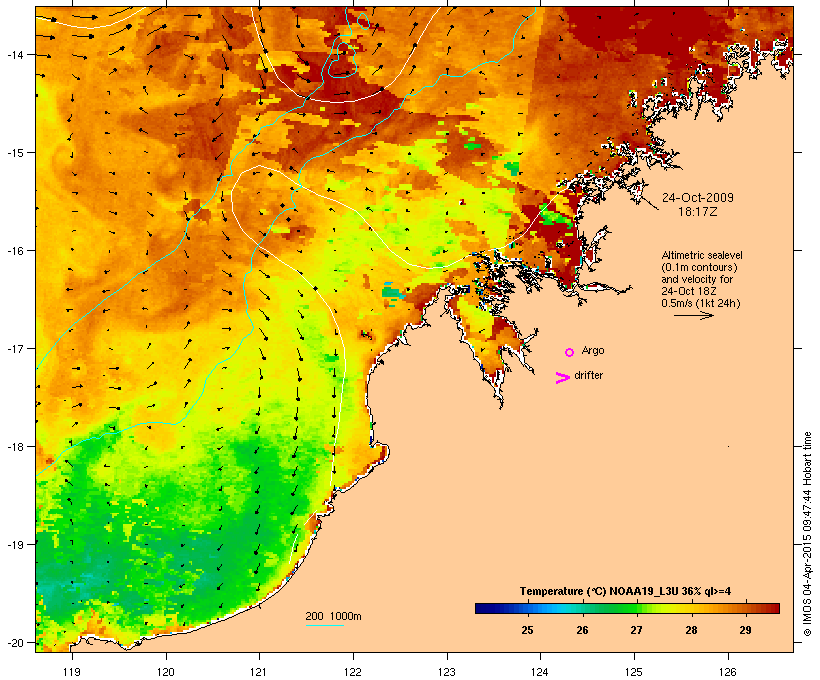This screenshot has width=820, height=680.
Task: Click the longitude axis label '121'
Action: pyautogui.click(x=259, y=672)
